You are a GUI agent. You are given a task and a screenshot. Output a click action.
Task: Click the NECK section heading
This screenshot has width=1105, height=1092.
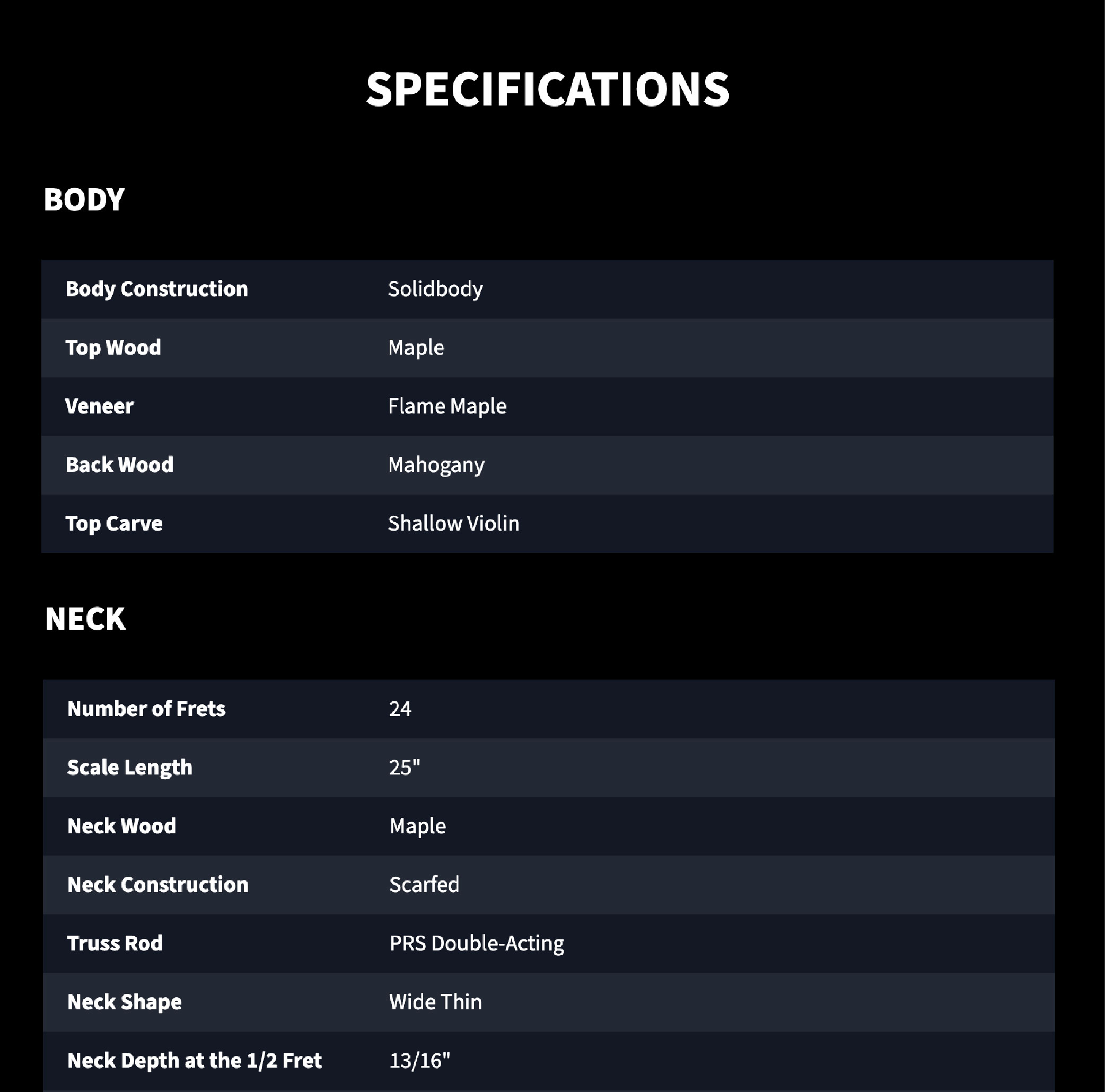[x=85, y=619]
